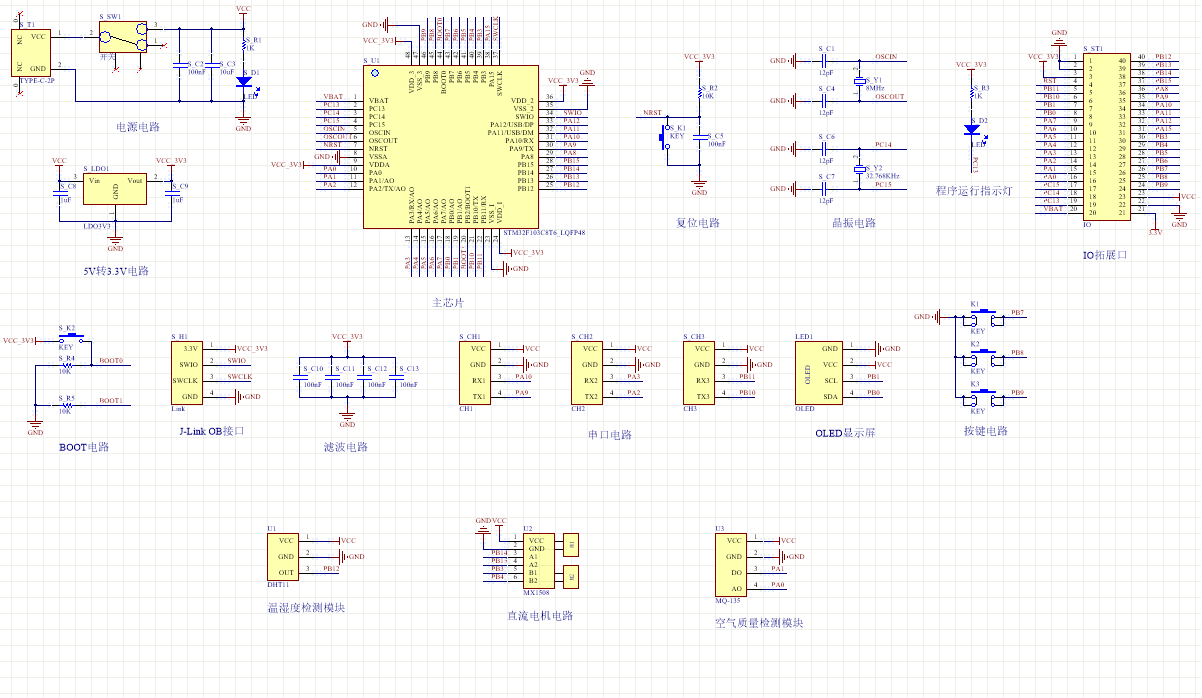1202x698 pixels.
Task: Click the 主芯片 section title
Action: [x=447, y=303]
